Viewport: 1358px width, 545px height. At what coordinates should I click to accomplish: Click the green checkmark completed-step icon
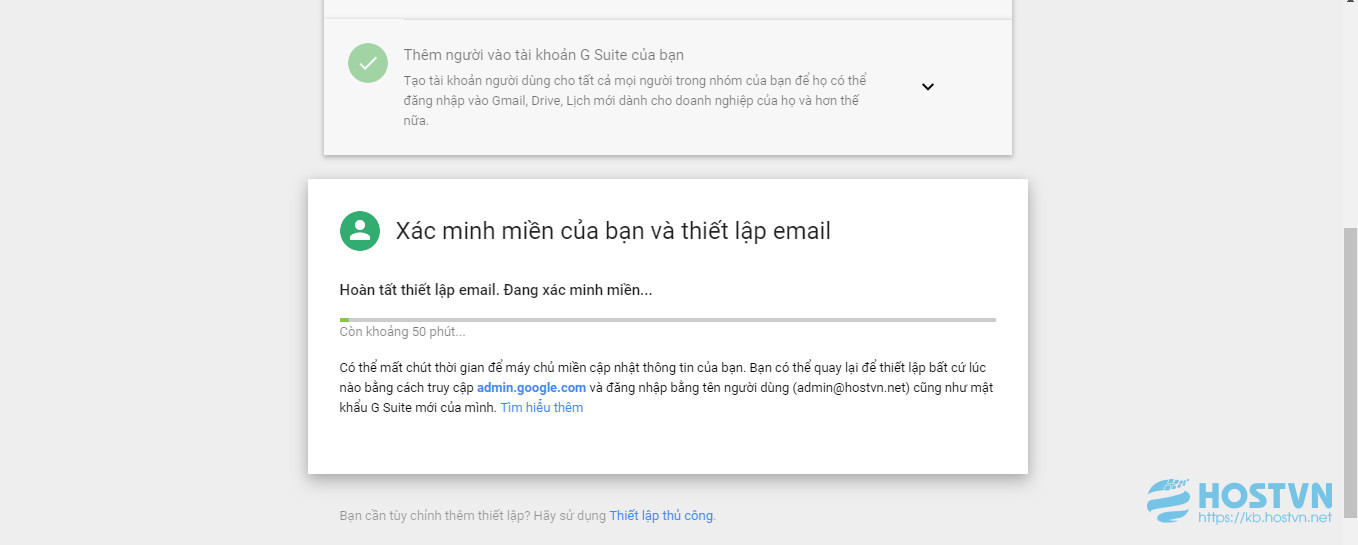click(368, 63)
